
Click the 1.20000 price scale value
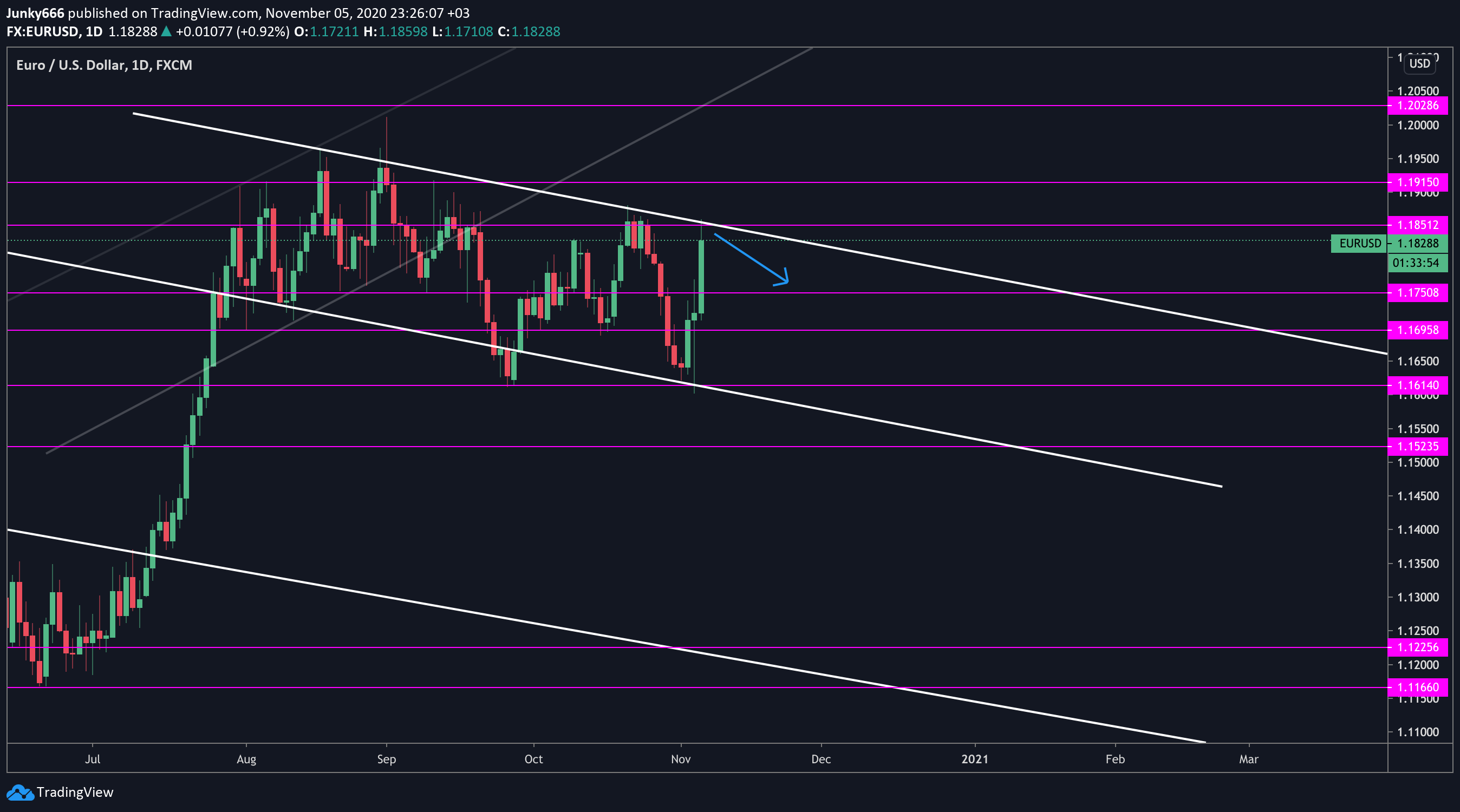click(1418, 125)
